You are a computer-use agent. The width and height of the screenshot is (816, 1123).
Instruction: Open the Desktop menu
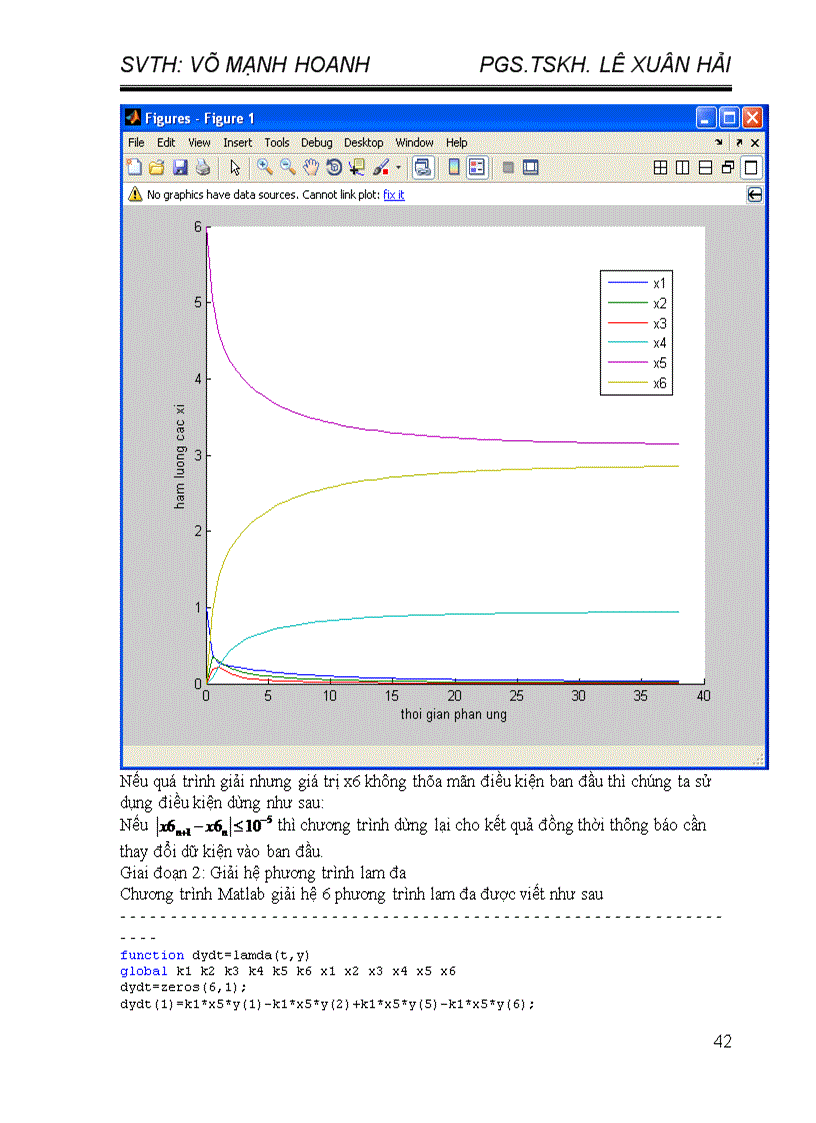pyautogui.click(x=364, y=143)
